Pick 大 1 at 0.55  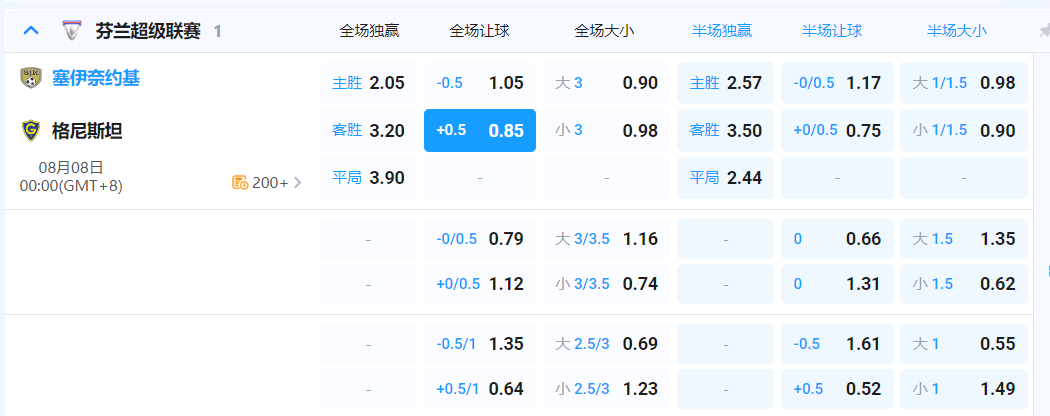pos(964,344)
